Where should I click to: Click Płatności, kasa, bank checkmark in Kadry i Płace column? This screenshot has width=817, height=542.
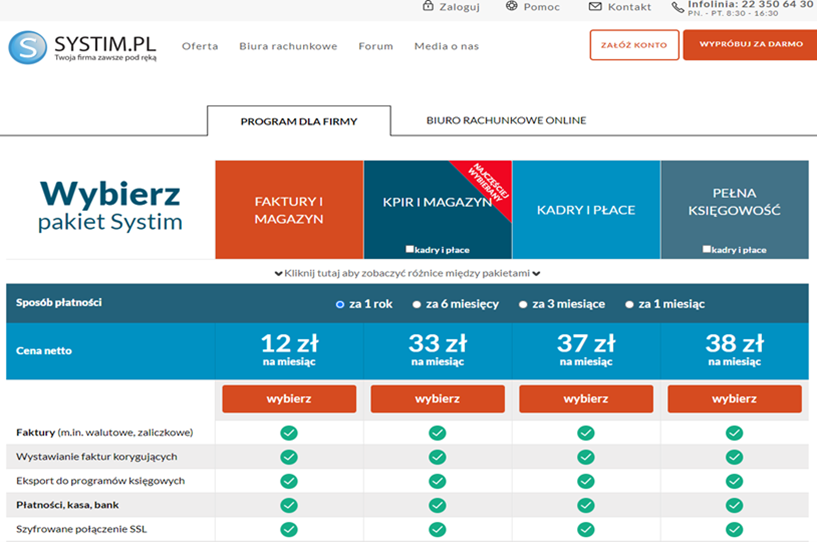[586, 505]
